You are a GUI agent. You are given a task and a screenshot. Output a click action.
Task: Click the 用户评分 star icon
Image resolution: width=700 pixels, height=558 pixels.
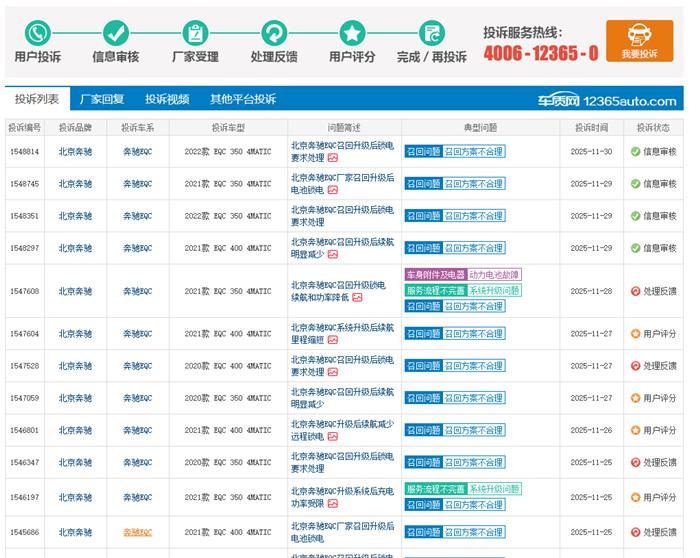tap(351, 33)
